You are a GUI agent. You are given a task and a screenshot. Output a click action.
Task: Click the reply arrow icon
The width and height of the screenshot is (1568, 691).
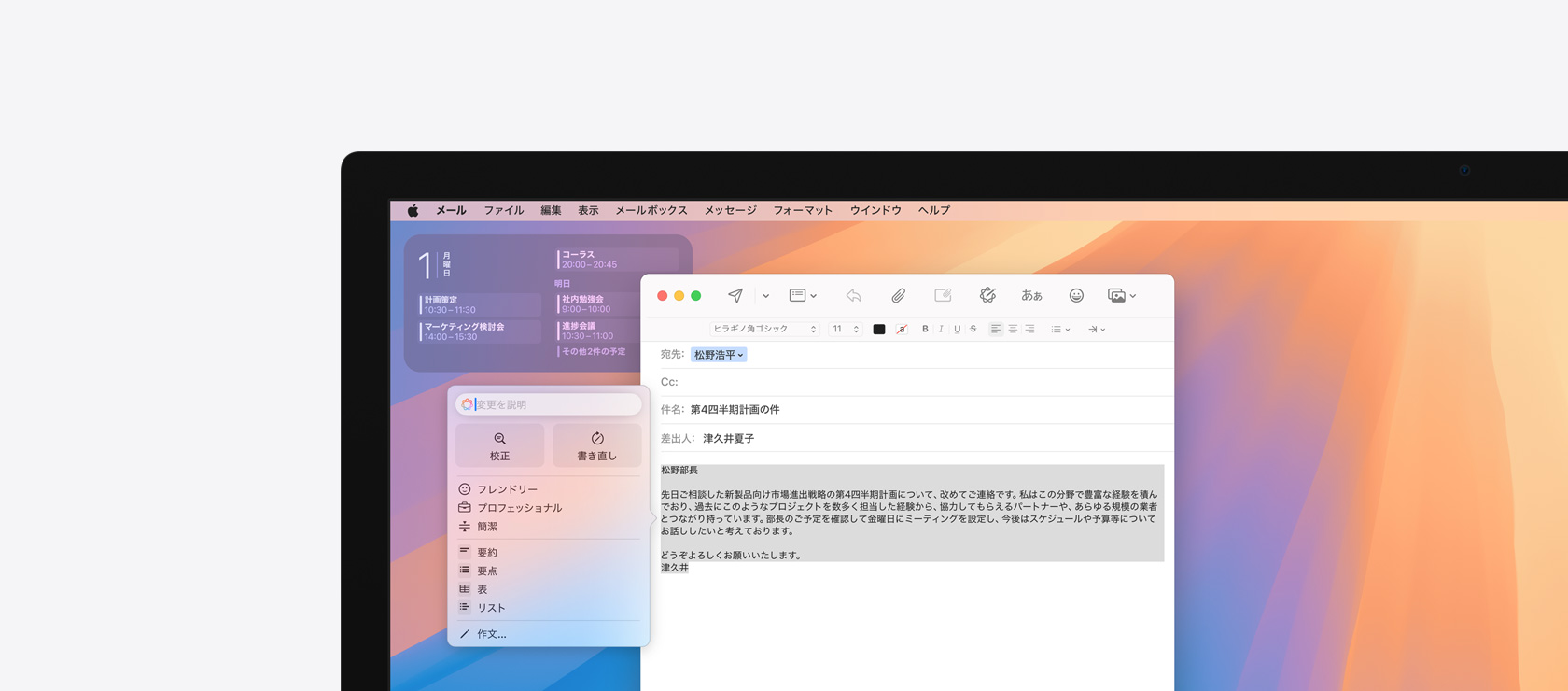point(853,295)
